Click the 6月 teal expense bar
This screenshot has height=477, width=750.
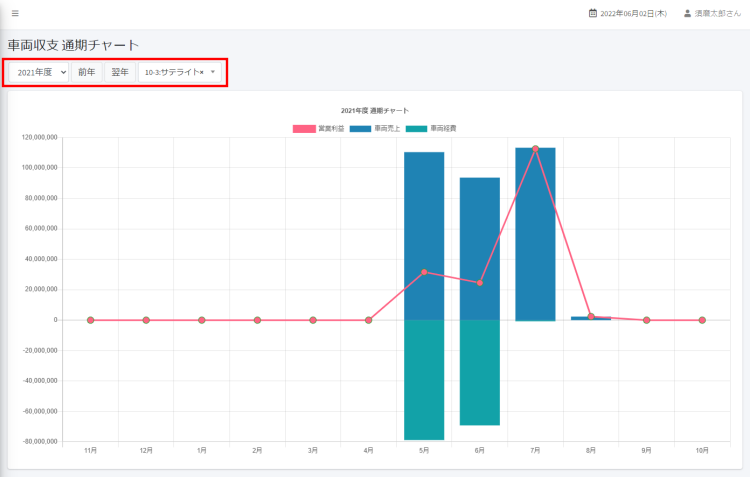[x=479, y=372]
